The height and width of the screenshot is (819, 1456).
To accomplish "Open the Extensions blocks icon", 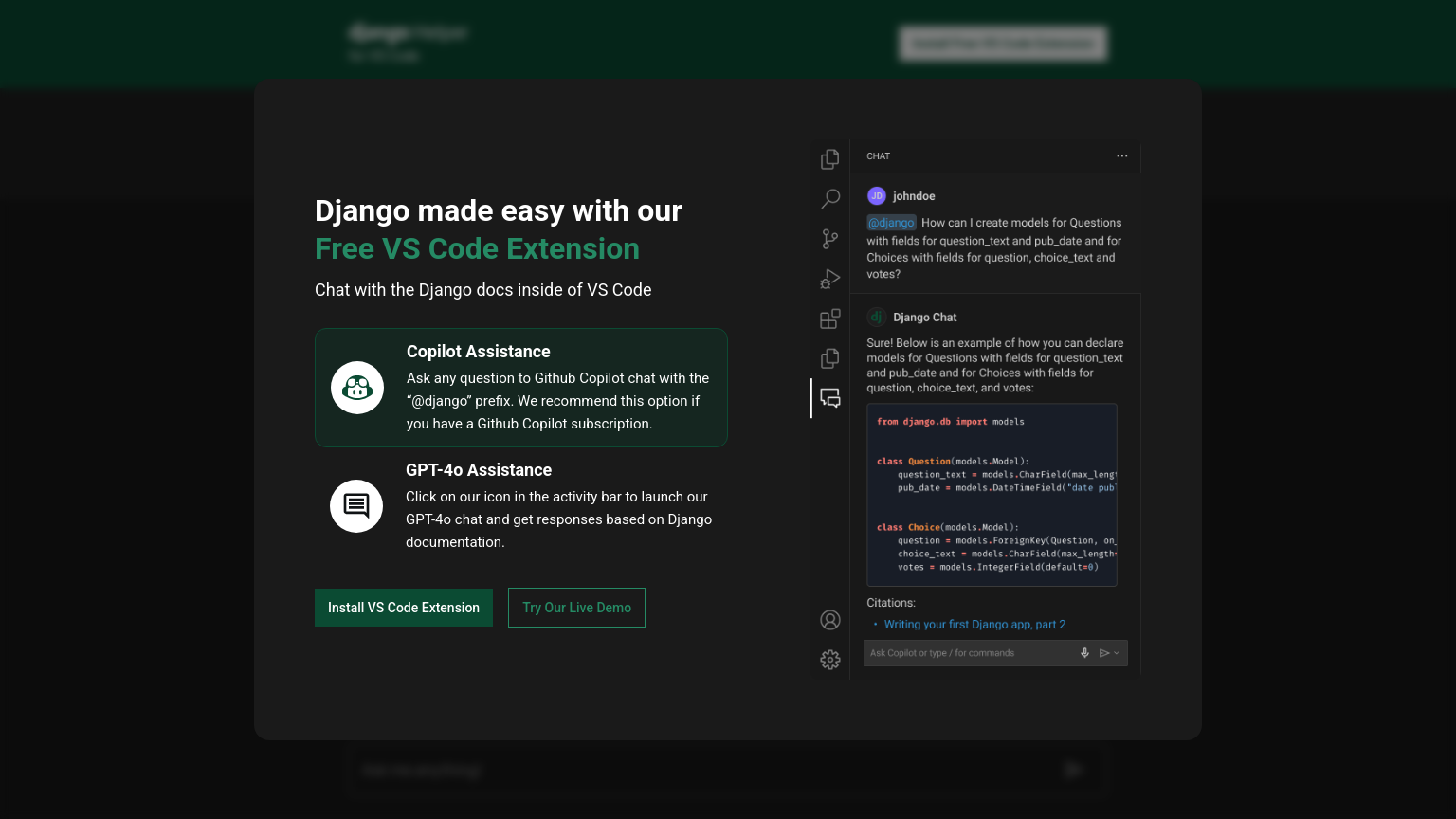I will click(829, 318).
